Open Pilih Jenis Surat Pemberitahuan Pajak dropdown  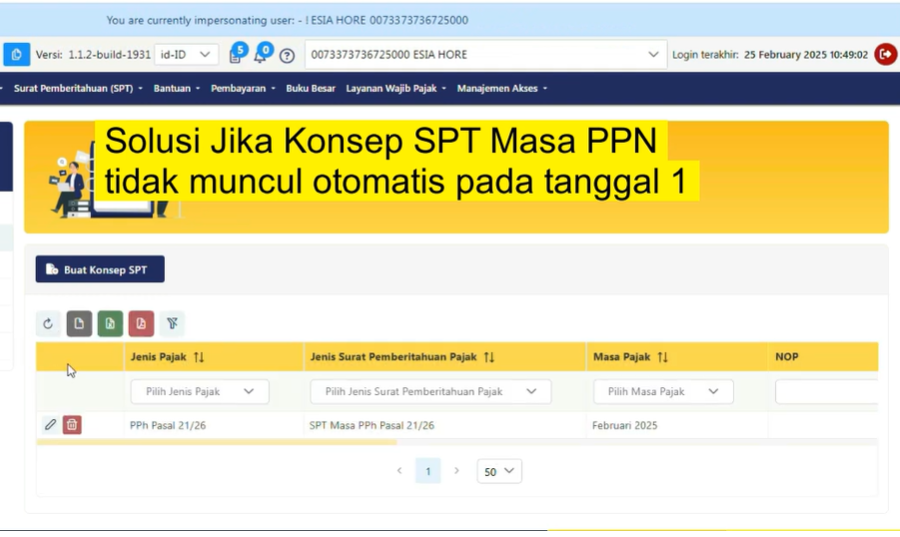click(430, 391)
